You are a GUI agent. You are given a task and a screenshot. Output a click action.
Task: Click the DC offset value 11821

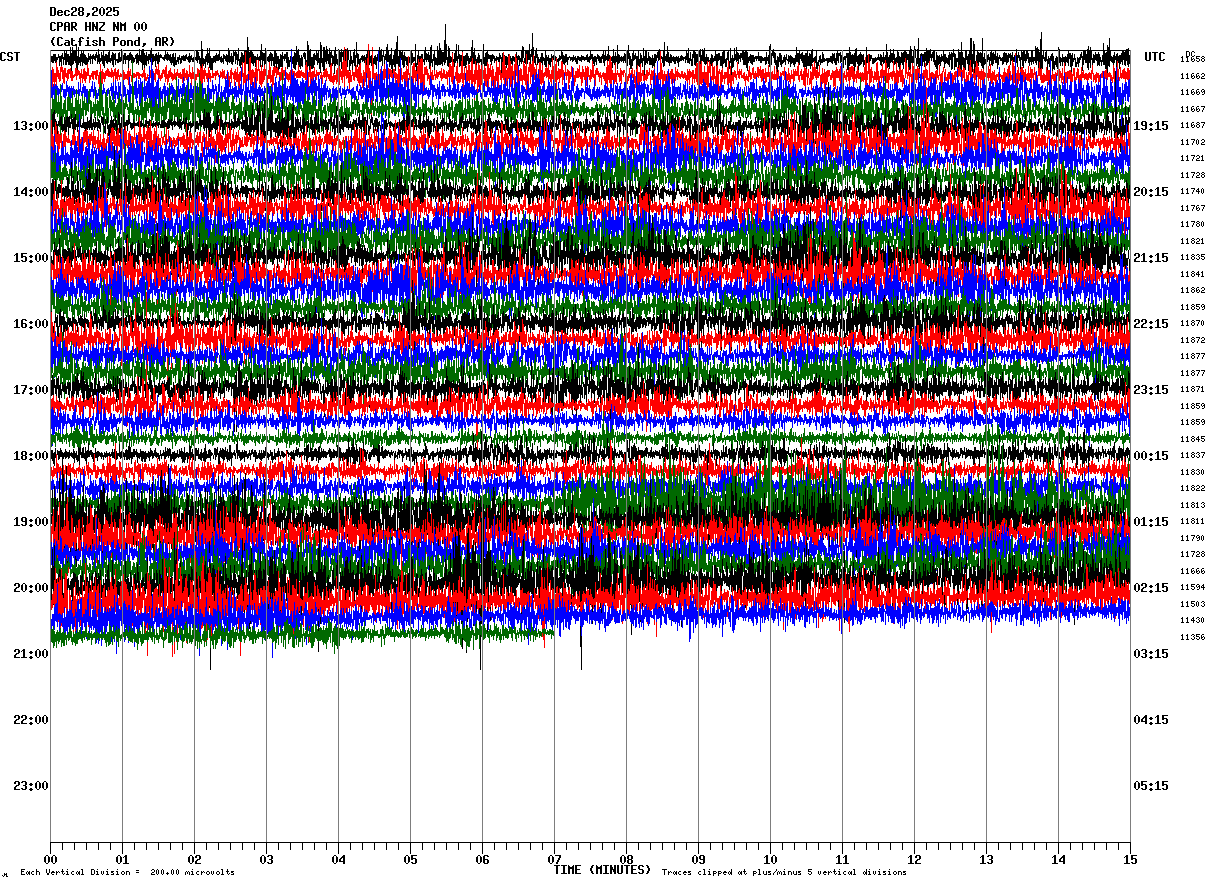click(x=1193, y=241)
